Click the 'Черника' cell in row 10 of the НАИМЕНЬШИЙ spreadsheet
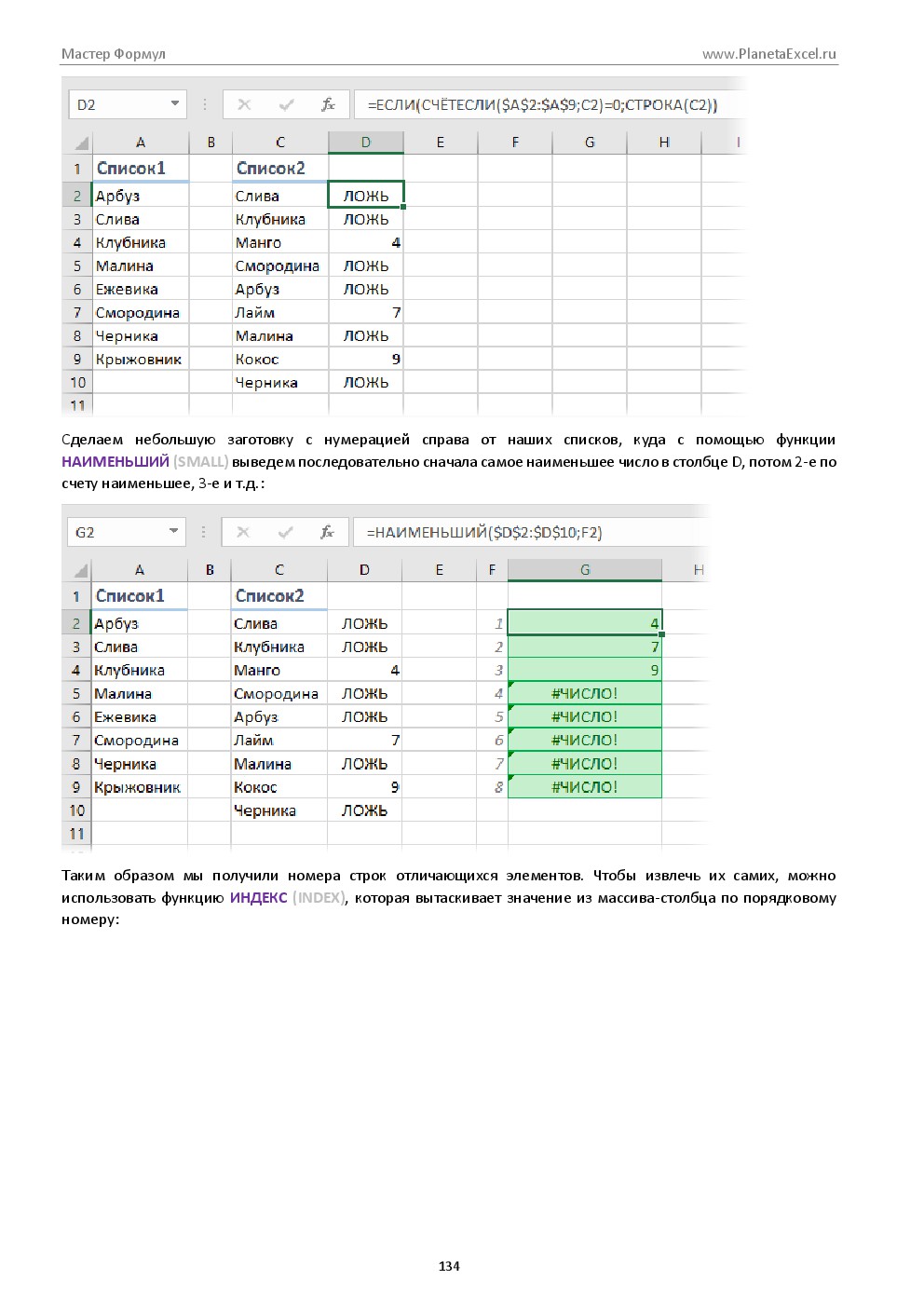This screenshot has height=1307, width=924. 279,810
